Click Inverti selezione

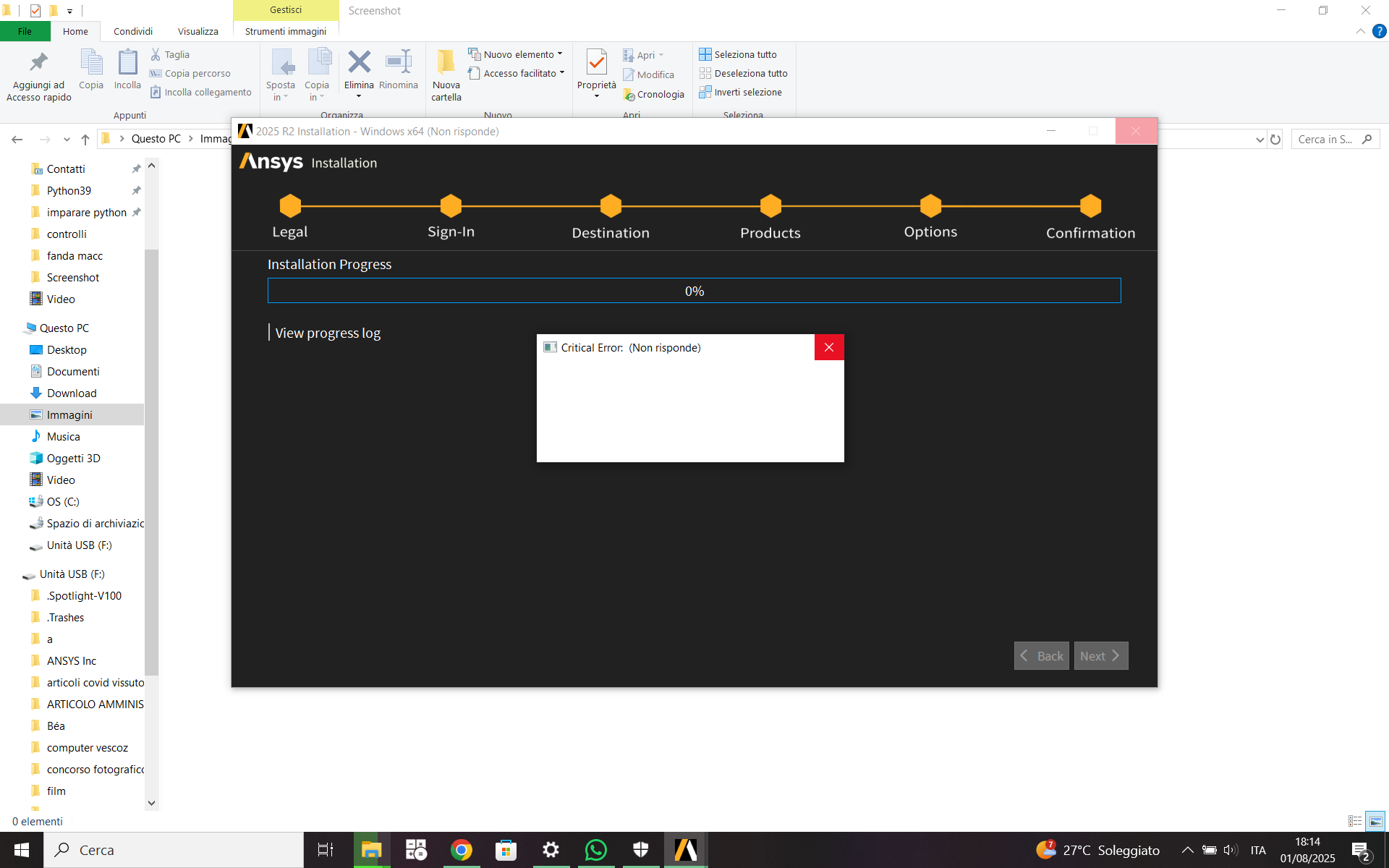(x=740, y=92)
